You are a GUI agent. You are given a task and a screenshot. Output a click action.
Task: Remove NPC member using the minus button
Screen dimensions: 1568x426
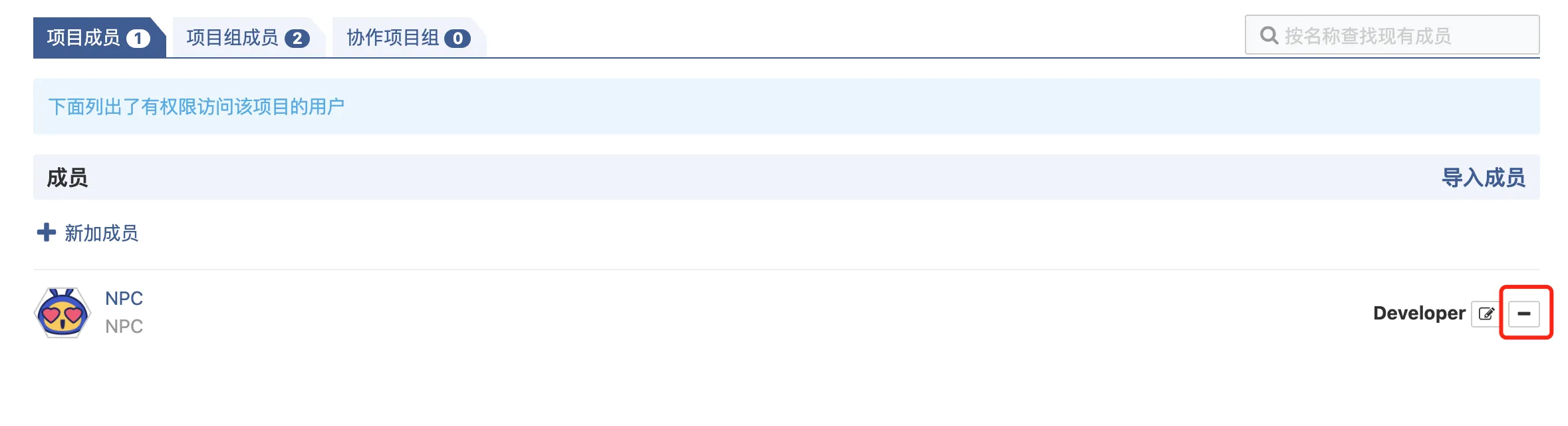1523,314
